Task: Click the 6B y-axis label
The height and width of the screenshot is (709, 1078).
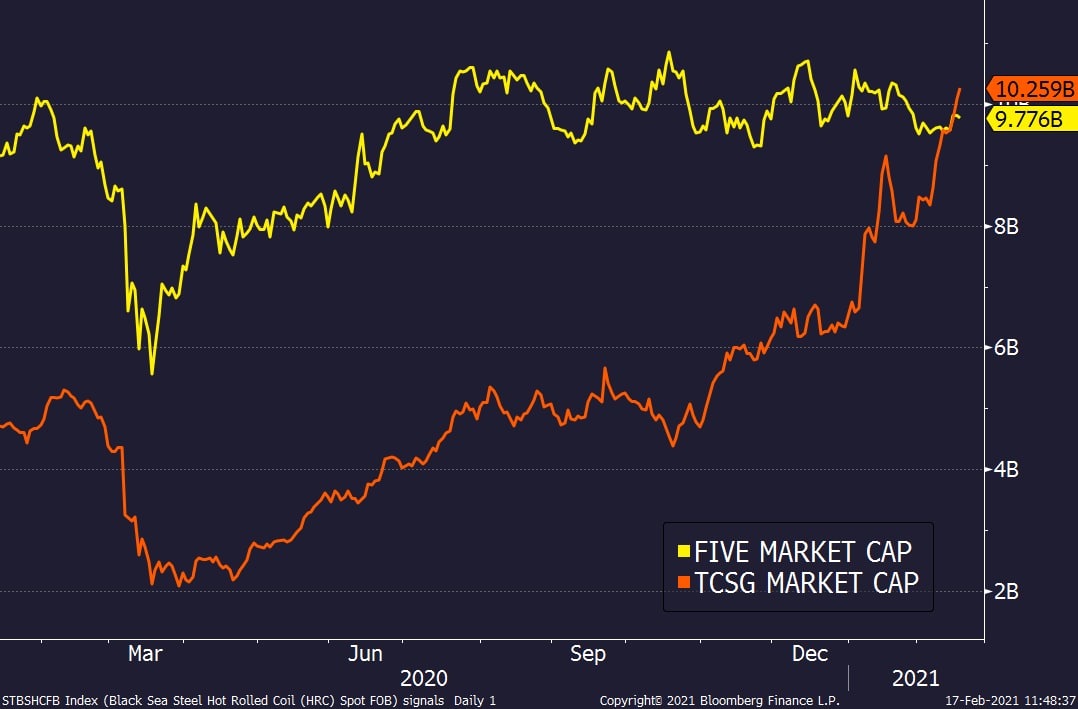Action: pos(1006,347)
